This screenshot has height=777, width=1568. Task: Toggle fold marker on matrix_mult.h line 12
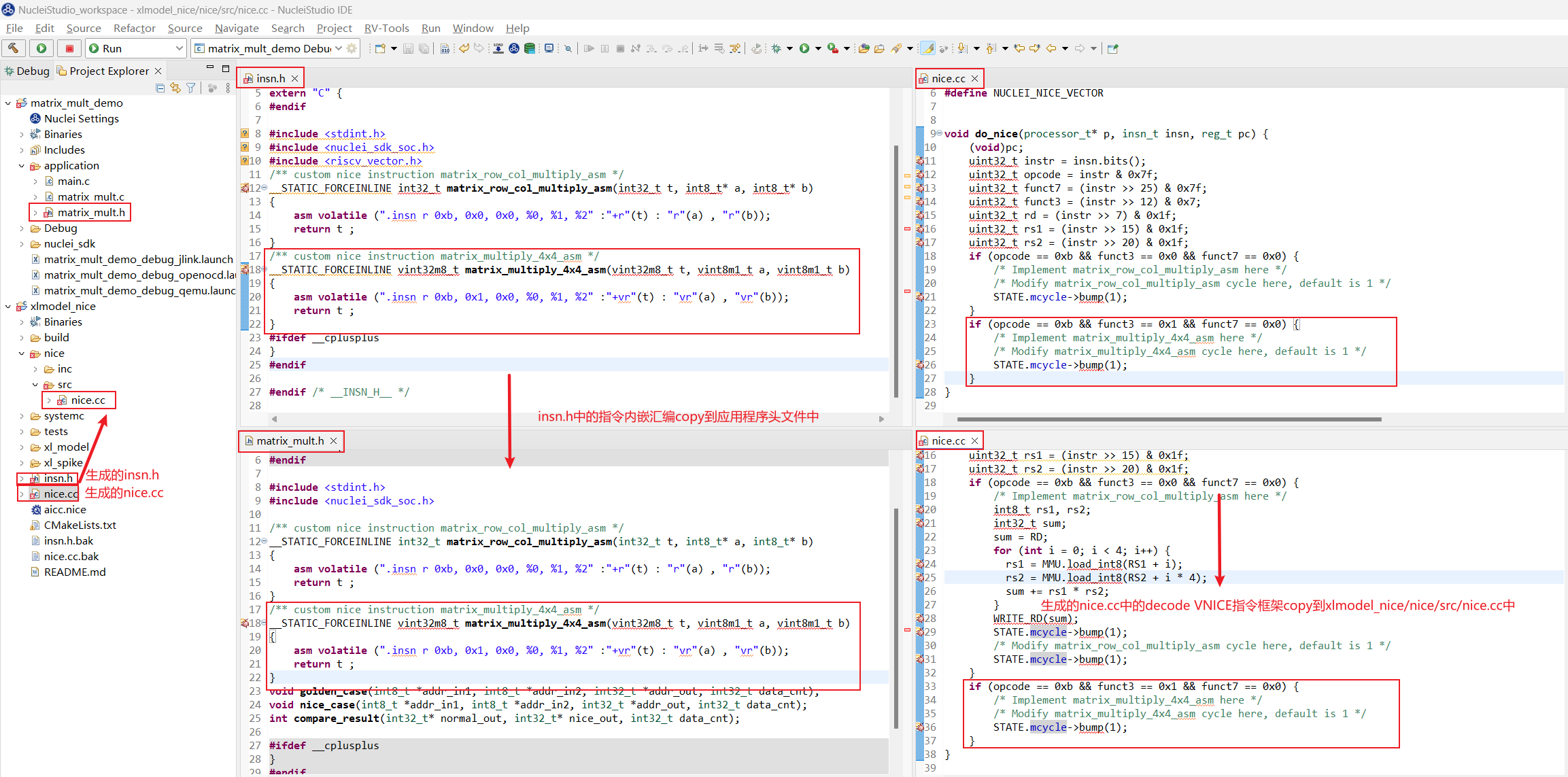click(265, 542)
